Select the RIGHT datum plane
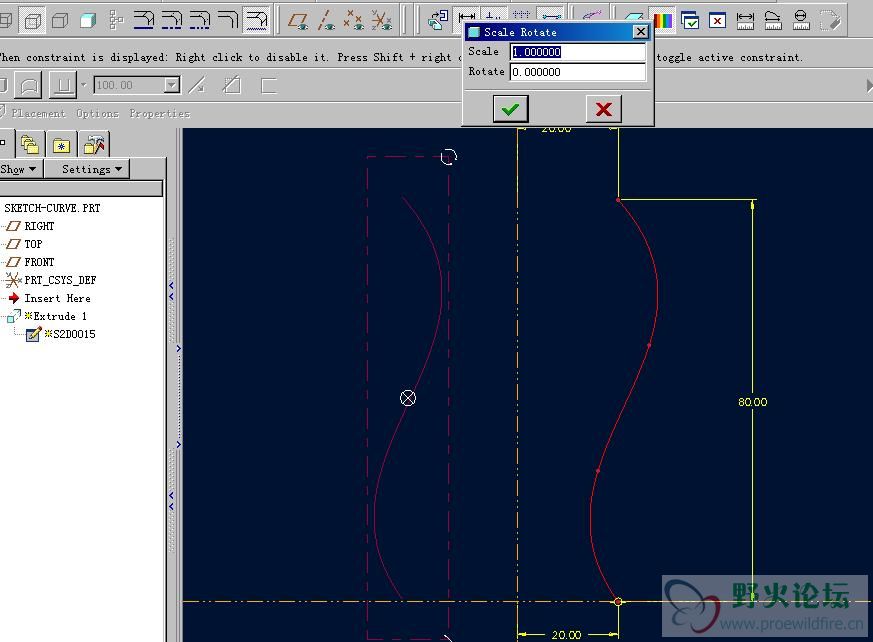The image size is (873, 642). [x=39, y=226]
